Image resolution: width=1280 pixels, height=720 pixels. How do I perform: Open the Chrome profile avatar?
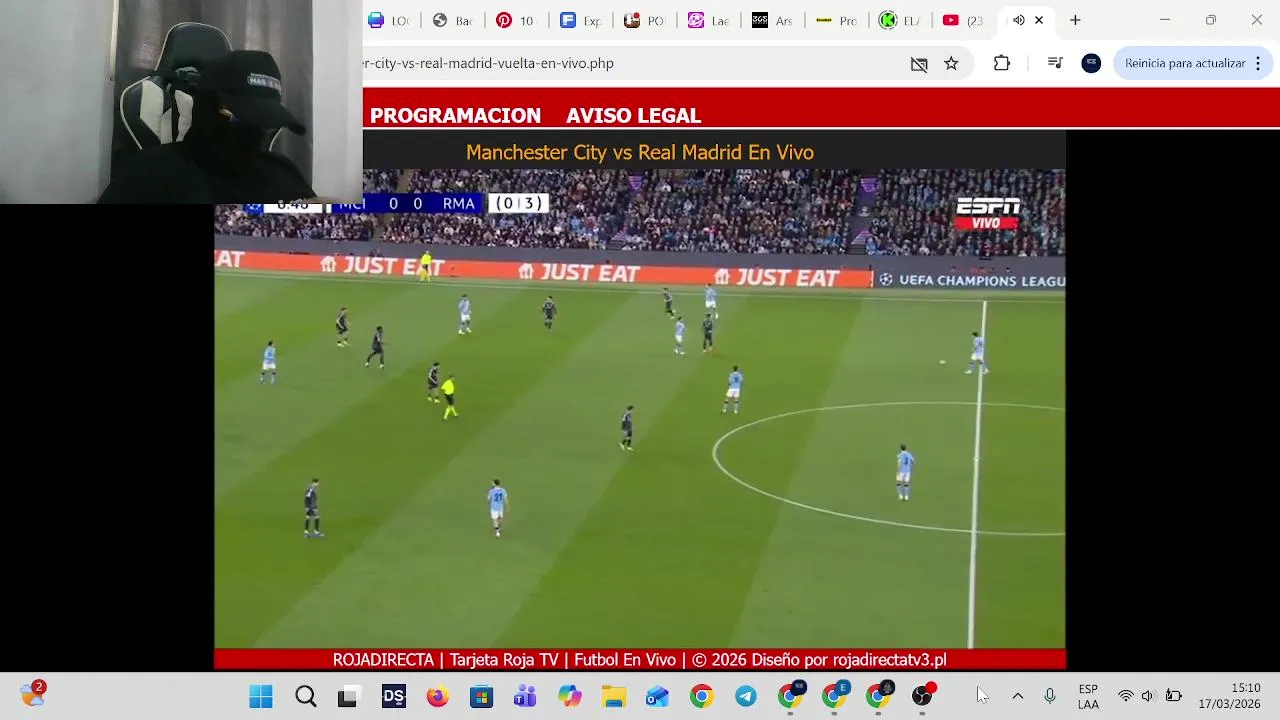pos(1091,63)
